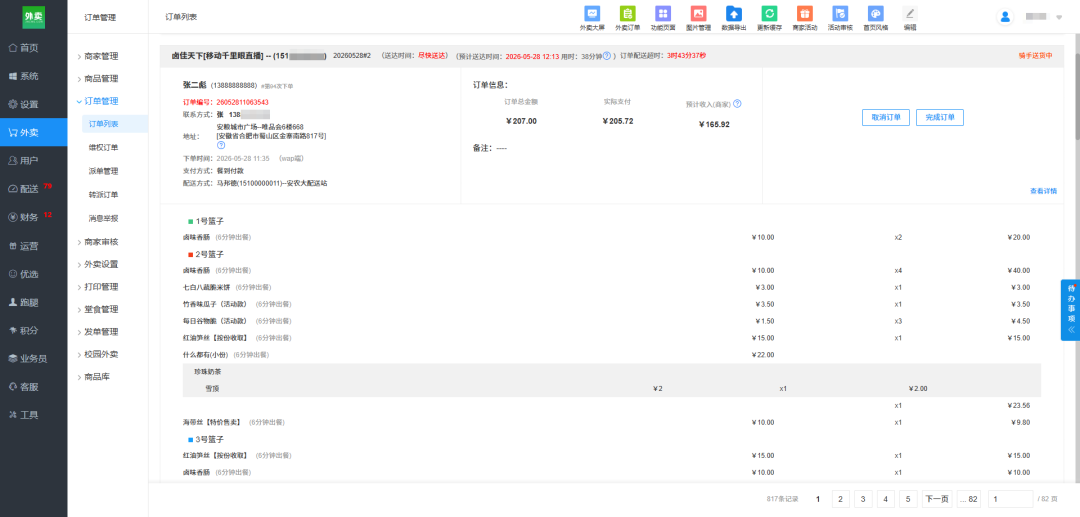This screenshot has height=517, width=1080.
Task: Expand the 外卖设置 menu group
Action: coord(101,264)
